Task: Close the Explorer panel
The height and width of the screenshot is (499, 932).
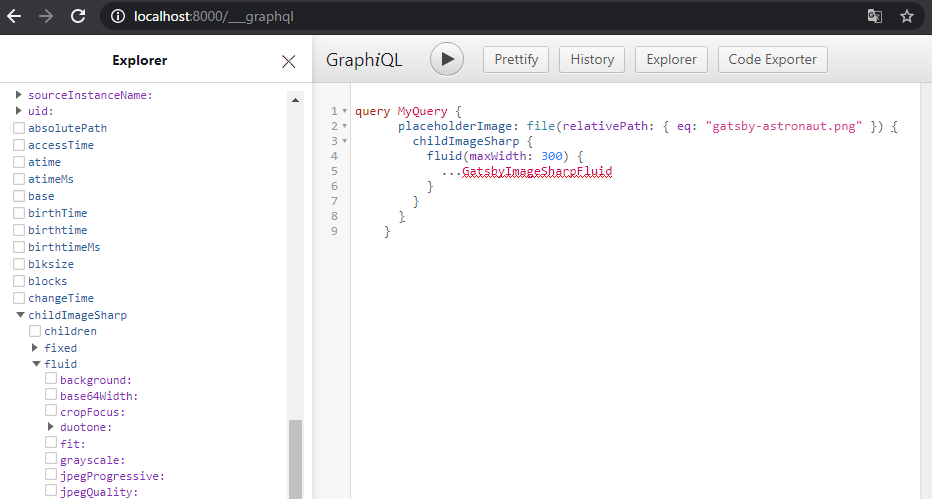Action: pyautogui.click(x=289, y=61)
